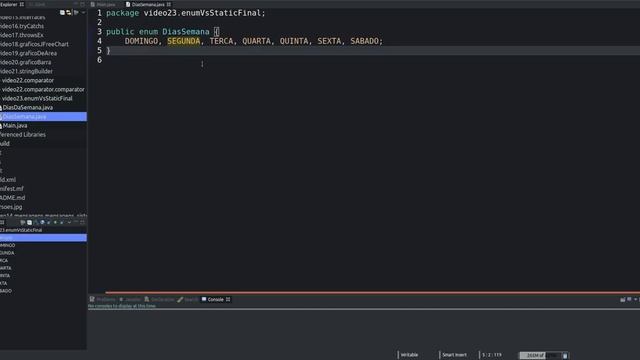Run garbage collector trash icon
640x360 pixels.
coord(565,356)
